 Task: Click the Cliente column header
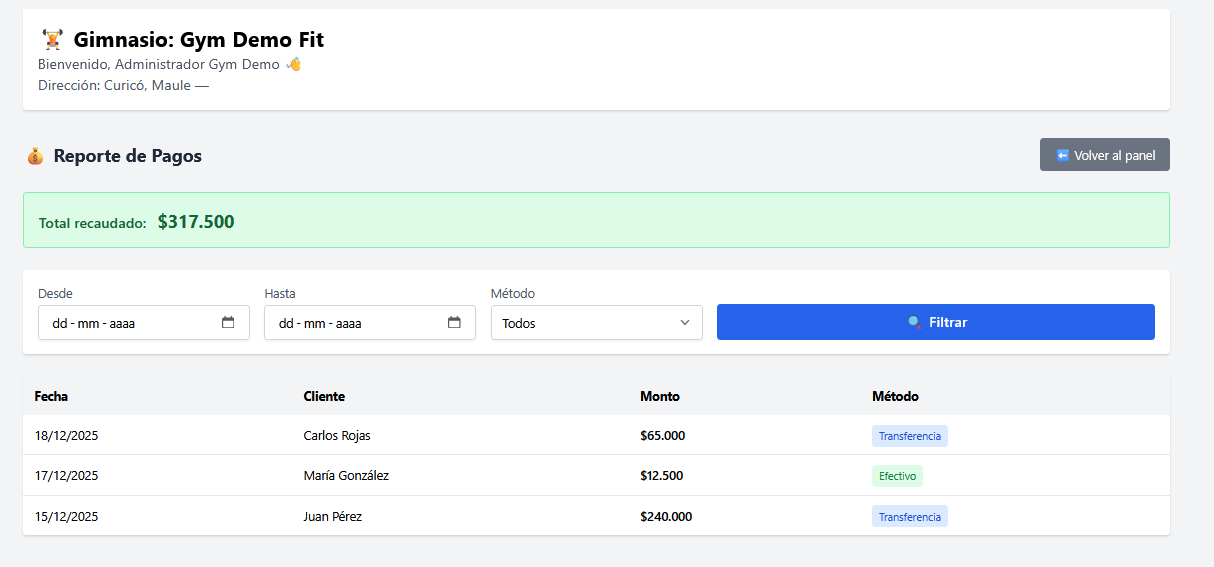coord(324,396)
